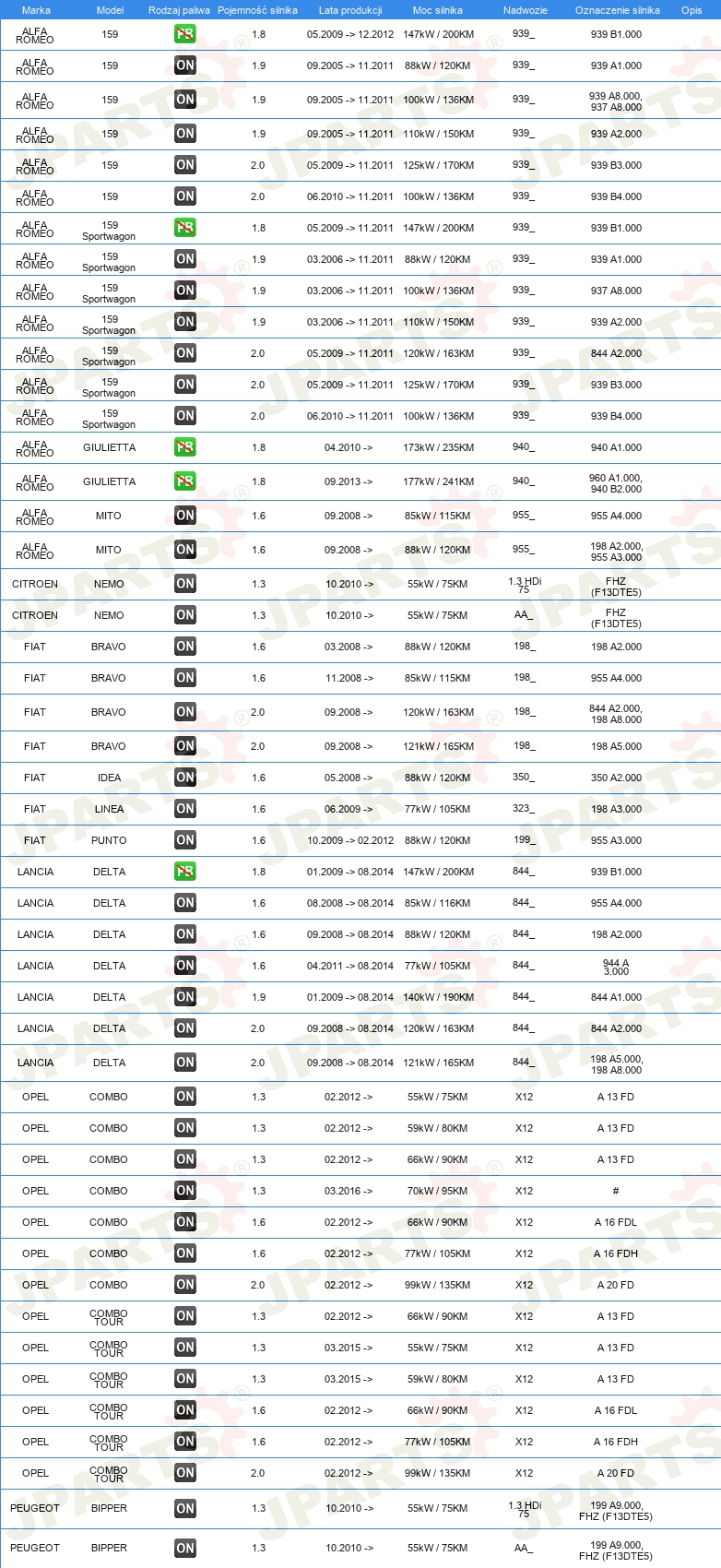Click the Marka column header
The height and width of the screenshot is (1568, 721).
[x=36, y=10]
